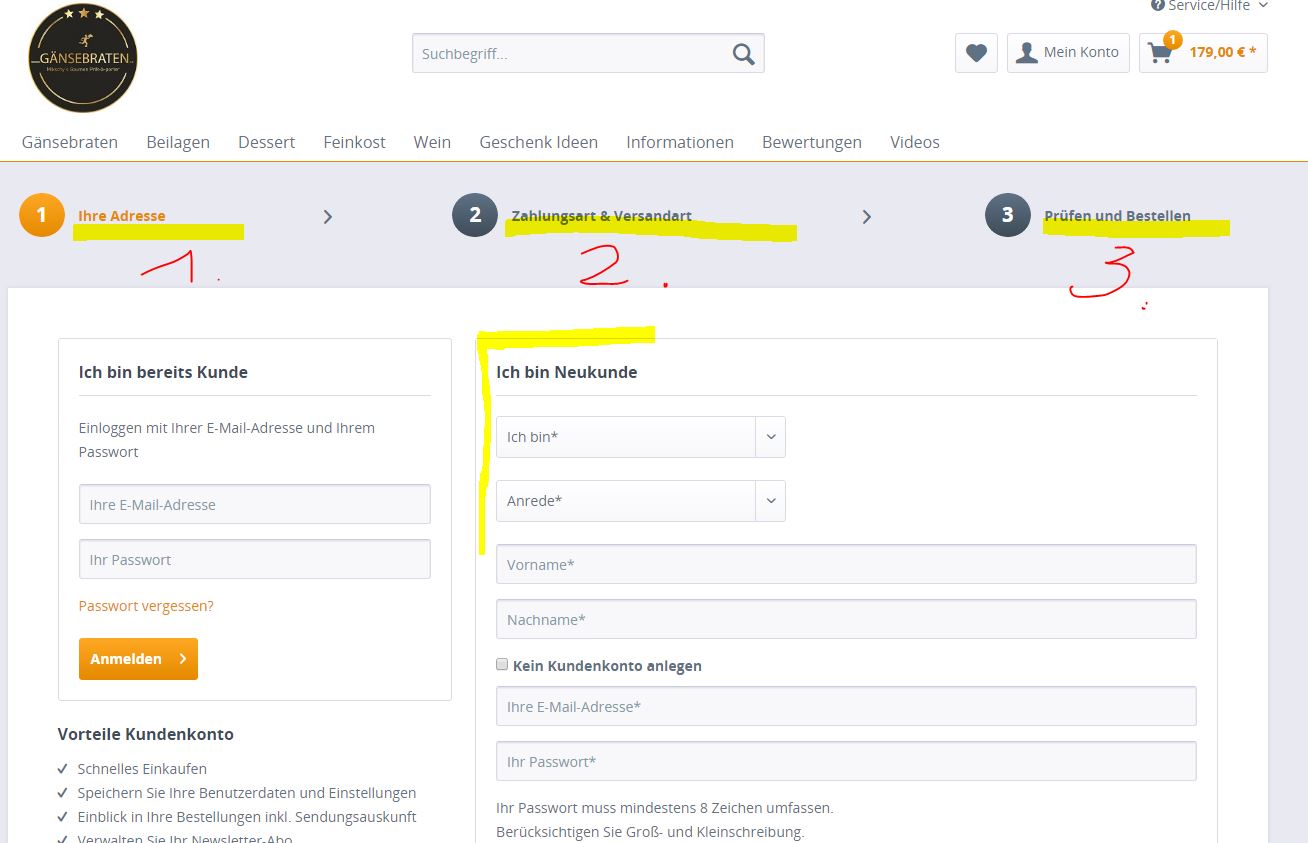Viewport: 1308px width, 843px height.
Task: Open the wishlist heart icon
Action: 976,53
